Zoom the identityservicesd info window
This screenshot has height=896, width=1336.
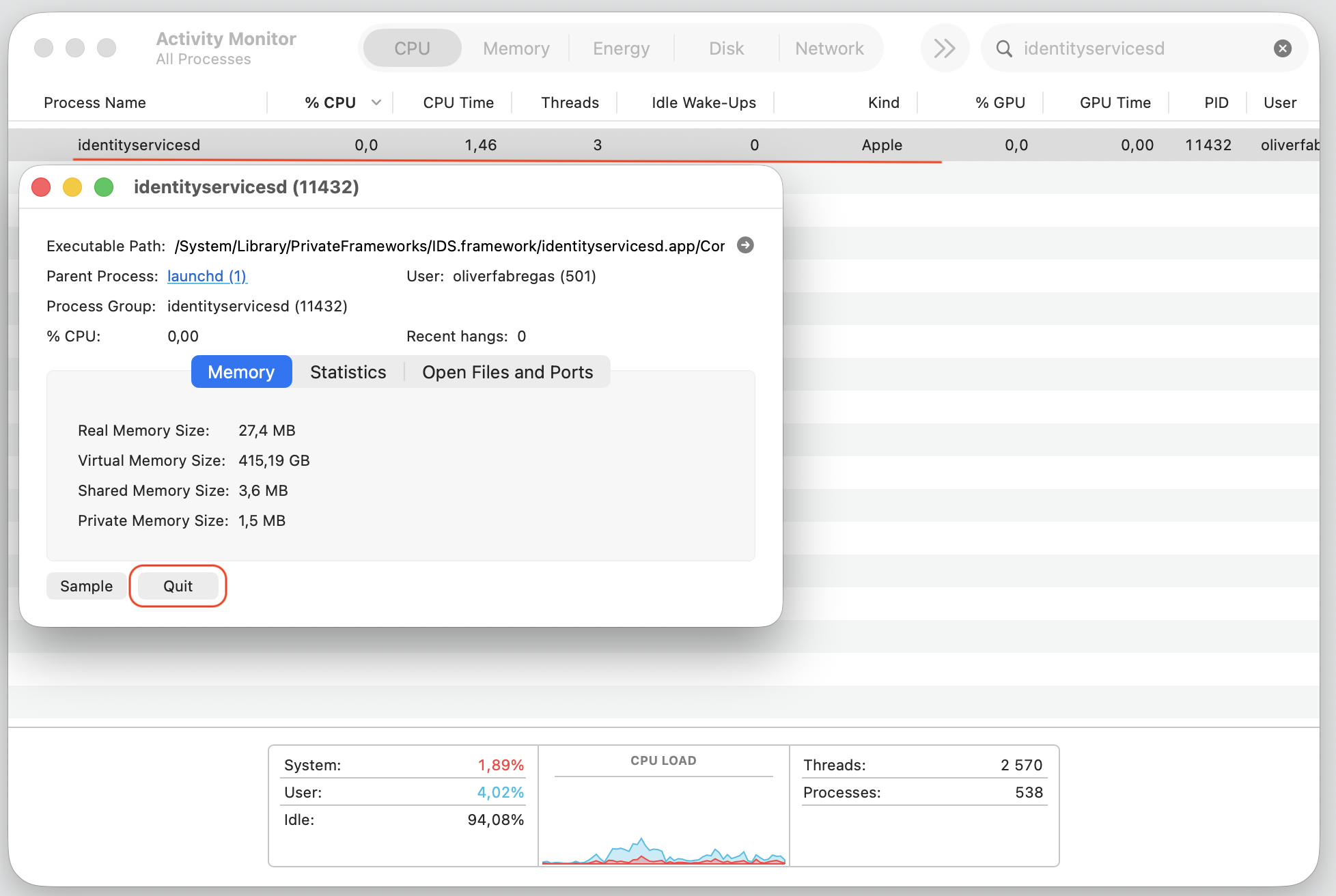[104, 187]
